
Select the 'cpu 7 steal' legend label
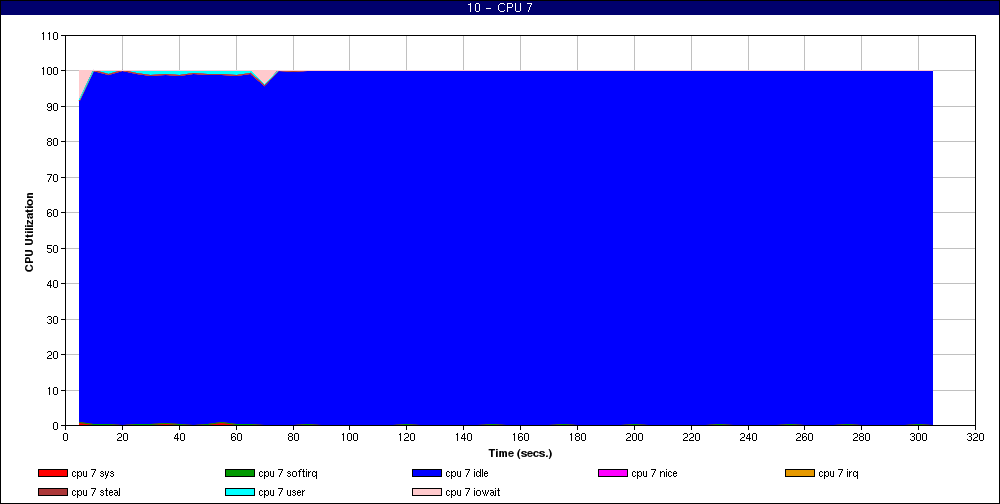coord(96,493)
